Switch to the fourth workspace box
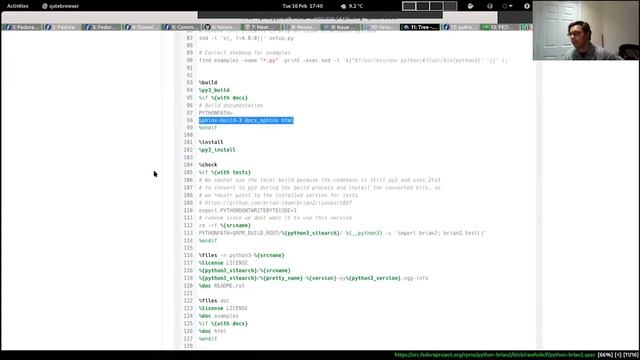The image size is (640, 360). point(450,6)
